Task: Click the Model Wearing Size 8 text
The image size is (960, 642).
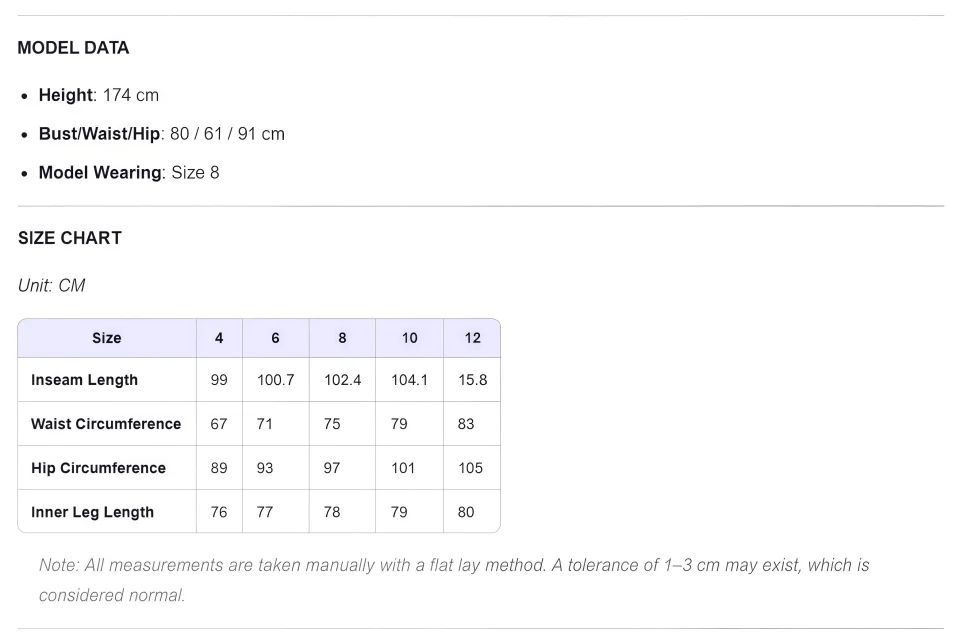Action: point(129,173)
